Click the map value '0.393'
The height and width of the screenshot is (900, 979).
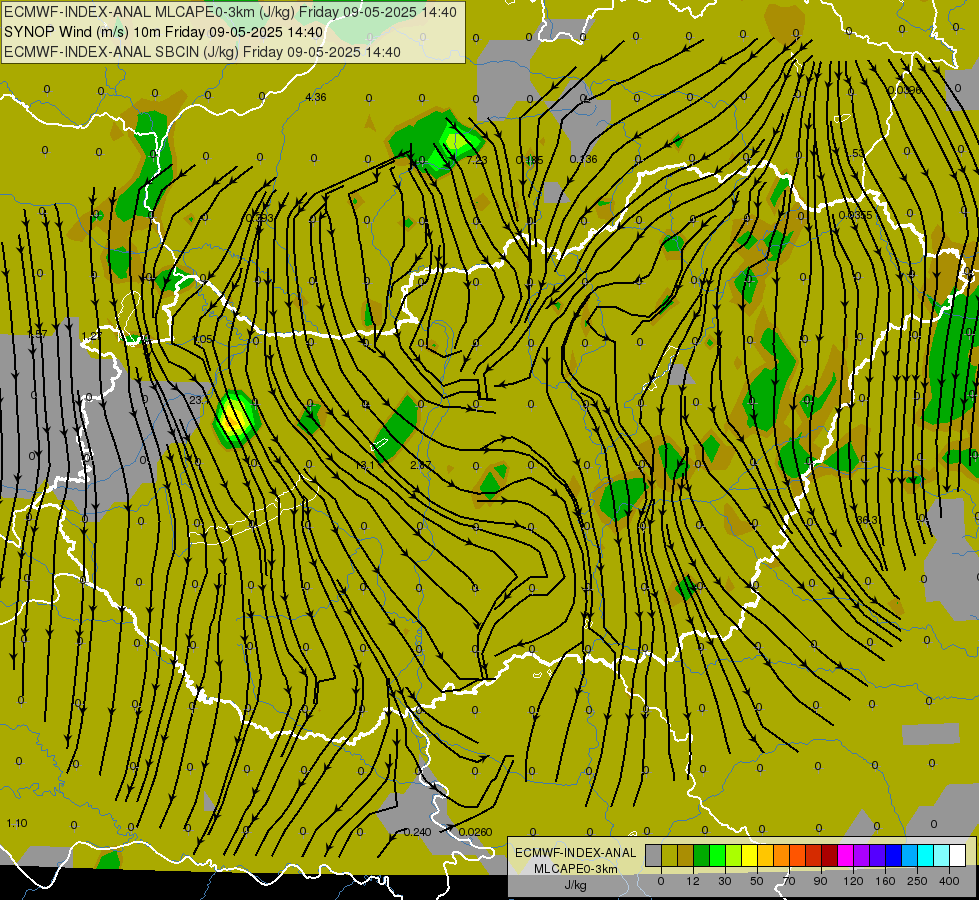click(x=260, y=218)
